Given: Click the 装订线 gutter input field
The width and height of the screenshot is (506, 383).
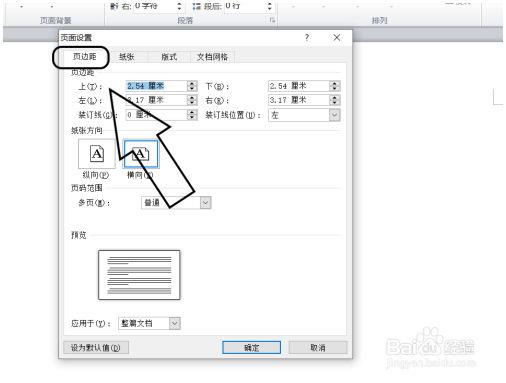Looking at the screenshot, I should pyautogui.click(x=156, y=115).
